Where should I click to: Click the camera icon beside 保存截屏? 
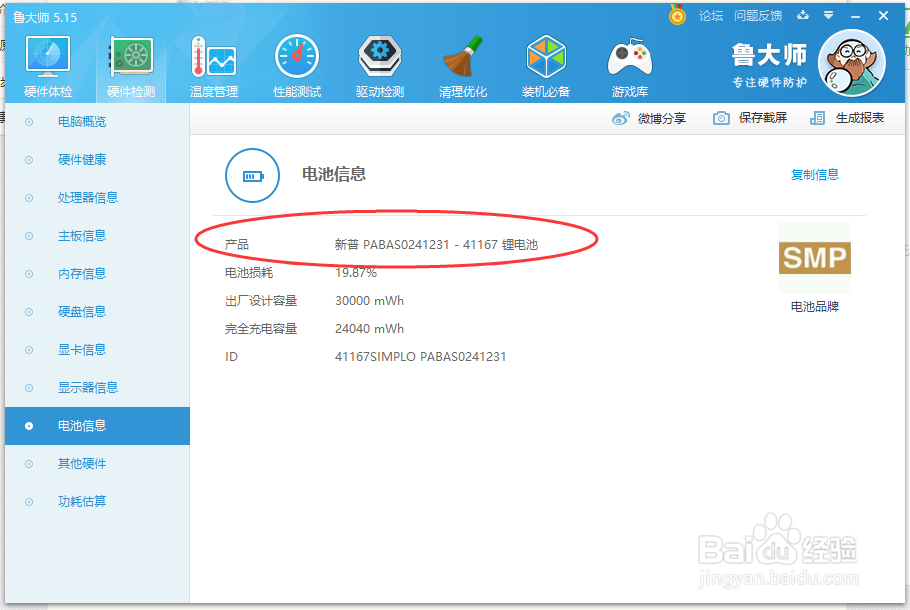click(x=721, y=118)
